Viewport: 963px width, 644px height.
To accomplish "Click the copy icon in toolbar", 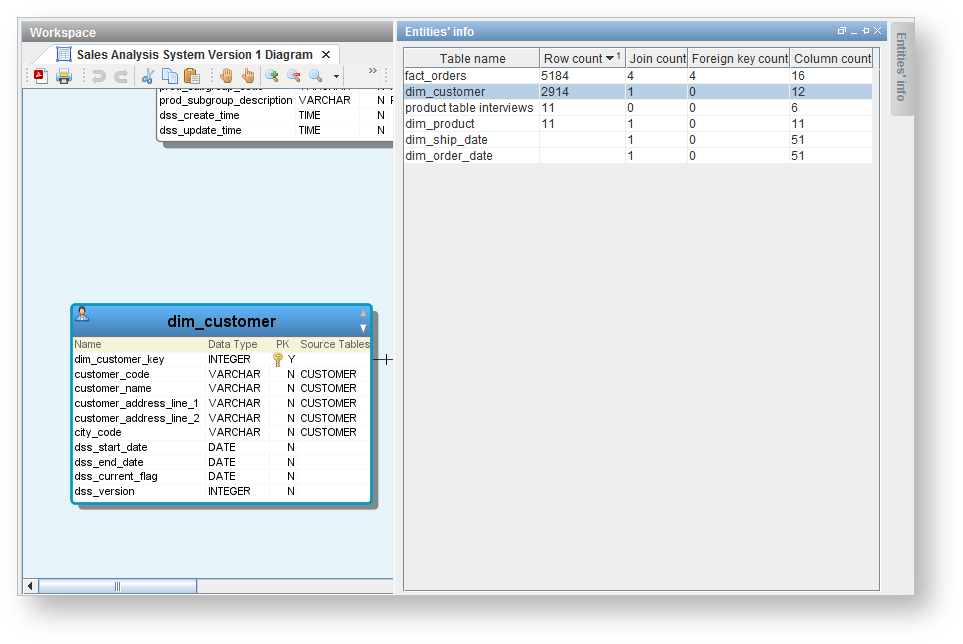I will pyautogui.click(x=170, y=76).
